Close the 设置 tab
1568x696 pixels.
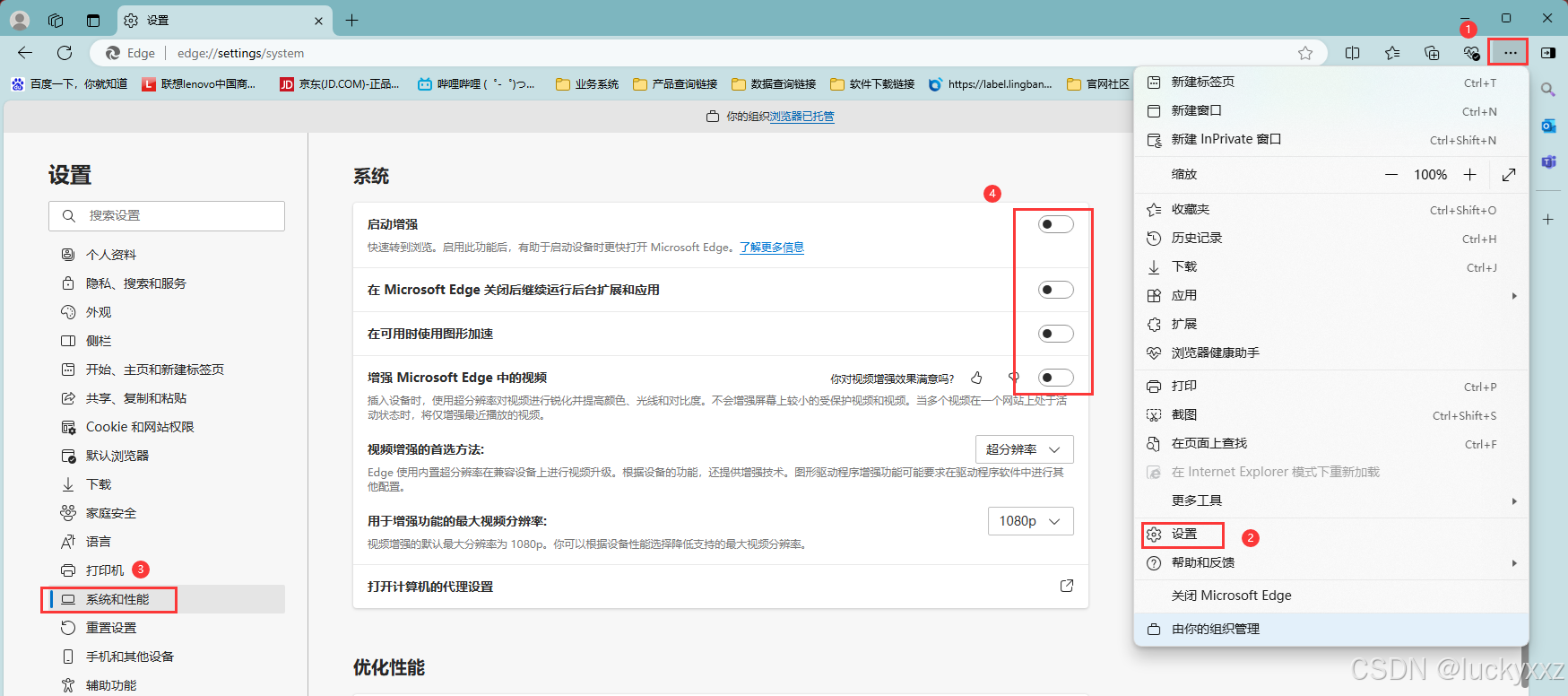coord(318,21)
